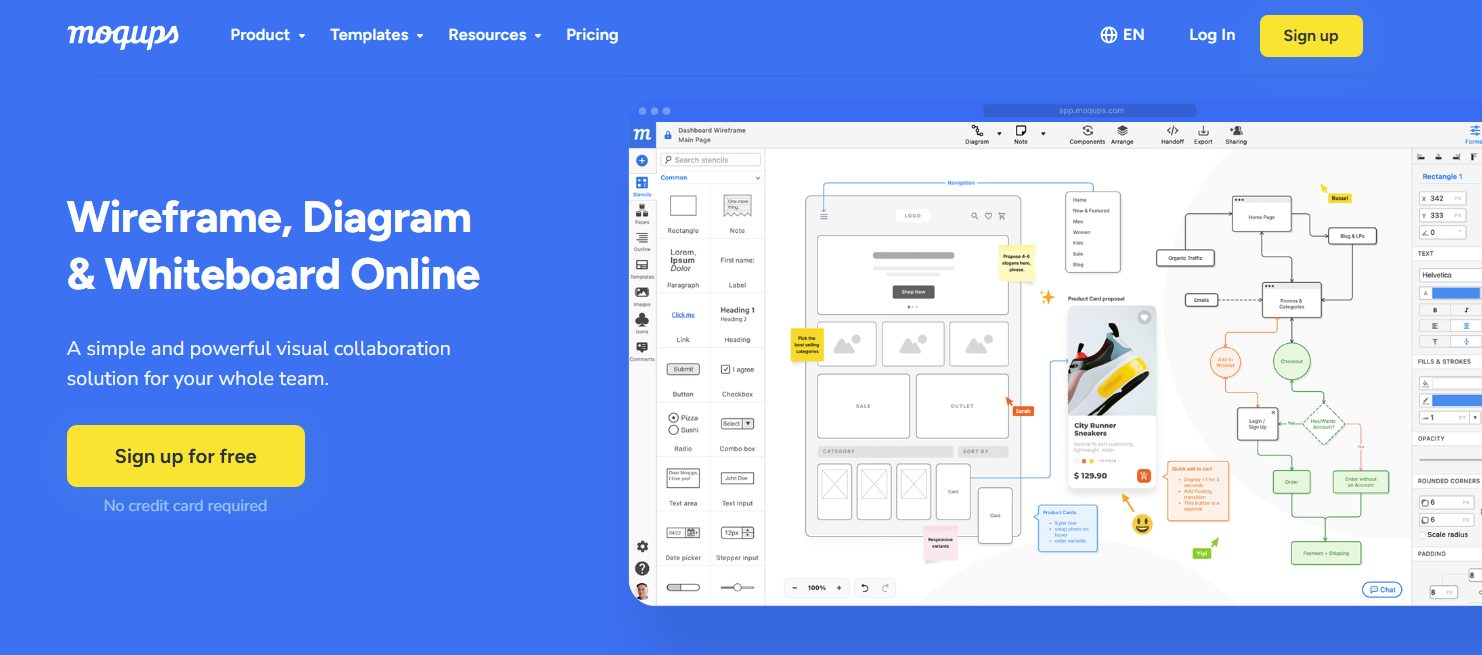Select the Diagram tool in toolbar

977,135
